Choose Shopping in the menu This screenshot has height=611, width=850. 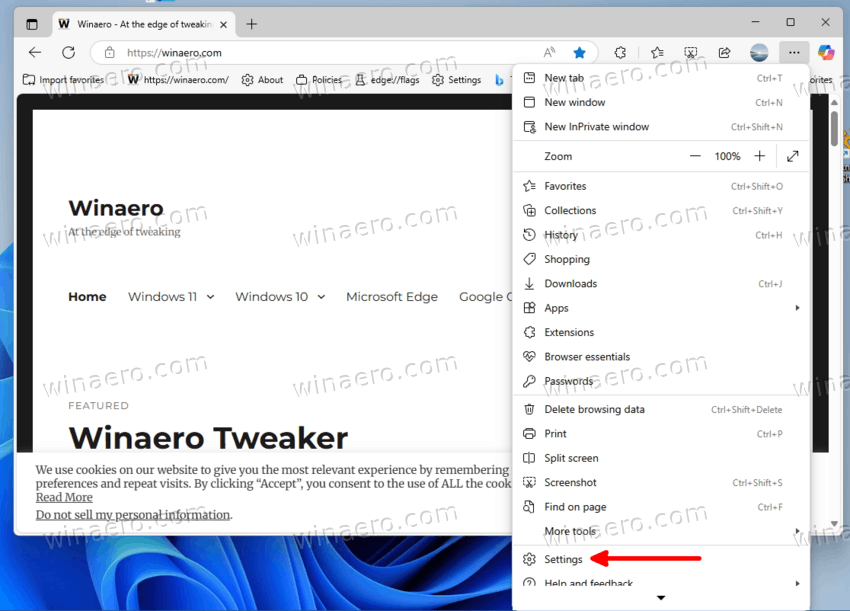click(661, 259)
